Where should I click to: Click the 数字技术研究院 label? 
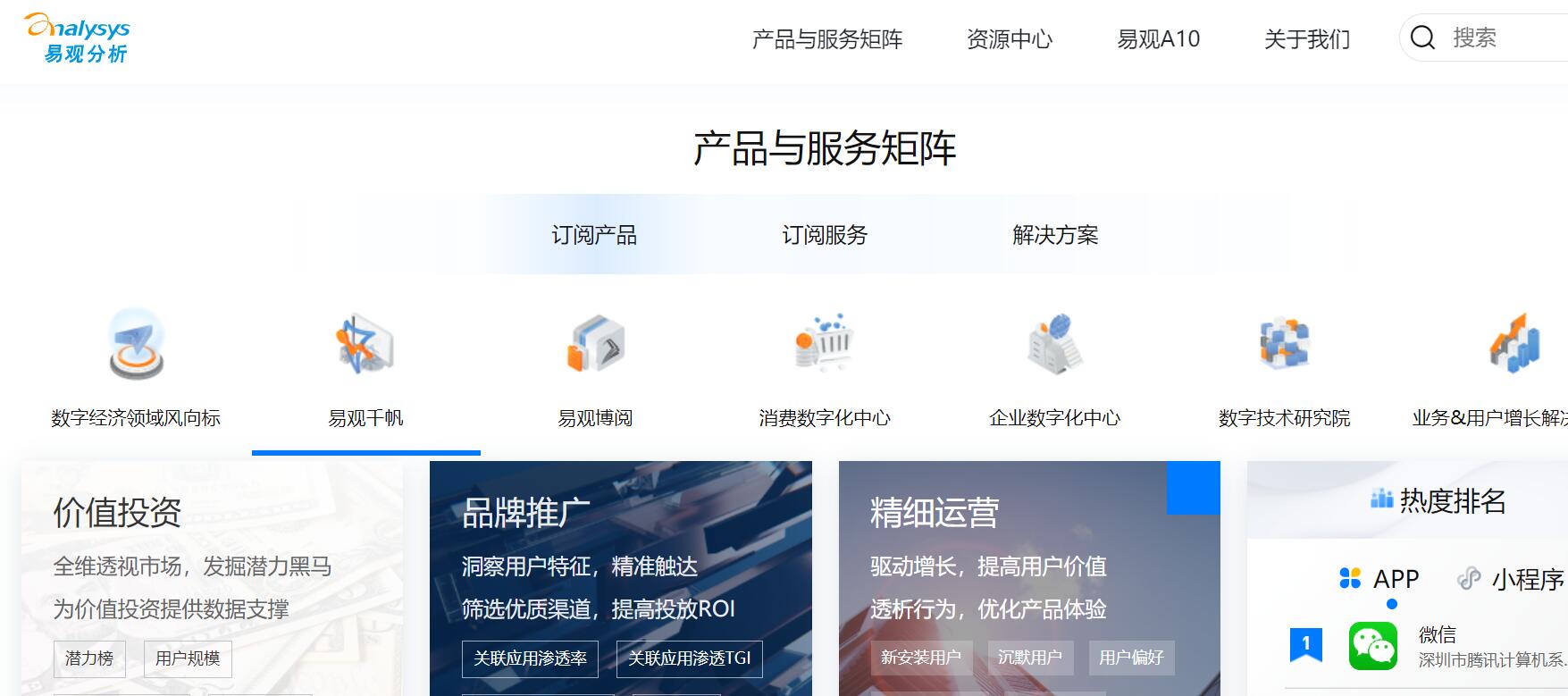[1284, 418]
